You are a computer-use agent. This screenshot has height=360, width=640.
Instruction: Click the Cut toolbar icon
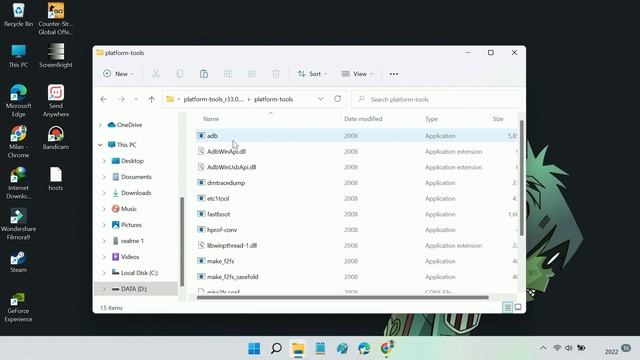(x=156, y=74)
